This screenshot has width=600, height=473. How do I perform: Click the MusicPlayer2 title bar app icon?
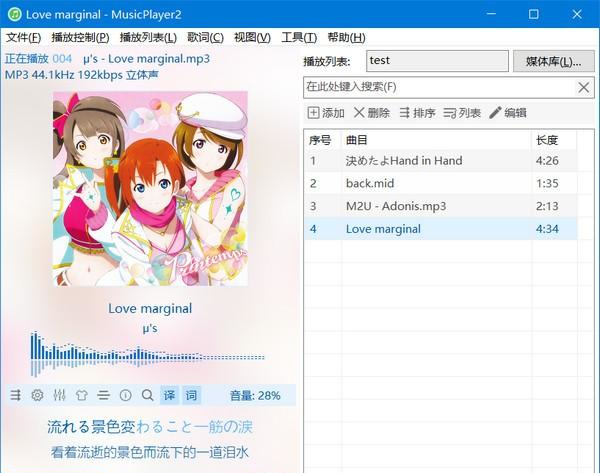click(x=15, y=14)
